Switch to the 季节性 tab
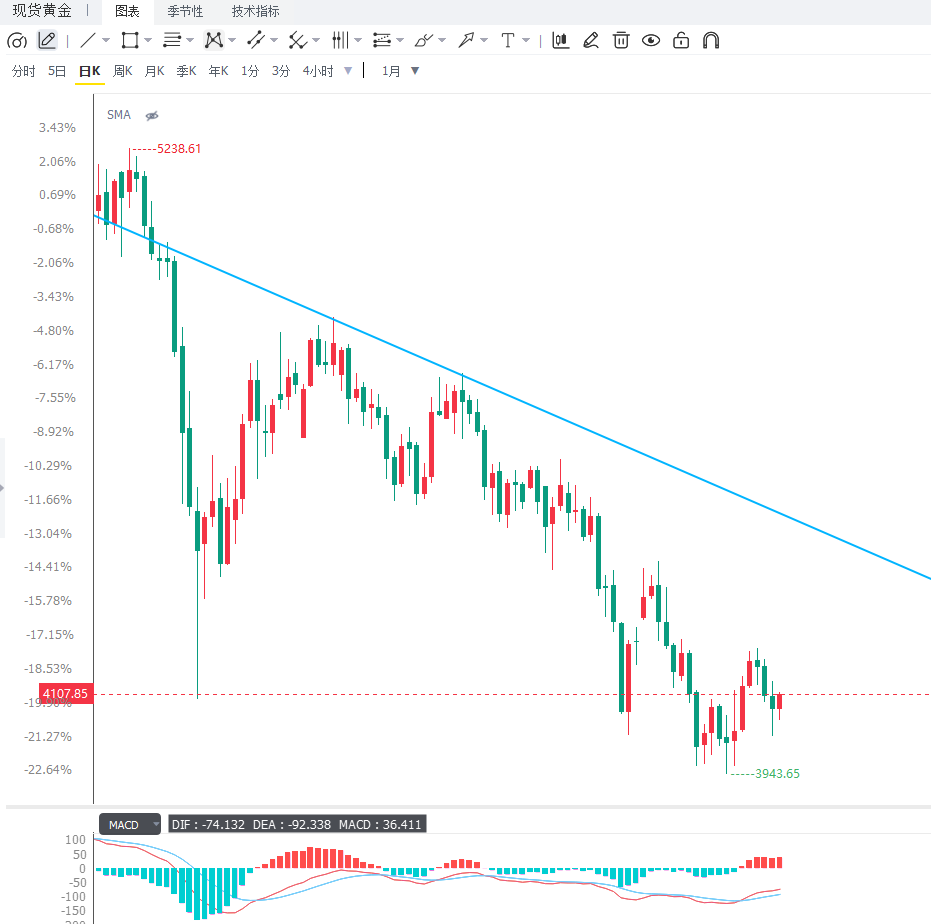Screen dimensions: 931x924 tap(185, 11)
